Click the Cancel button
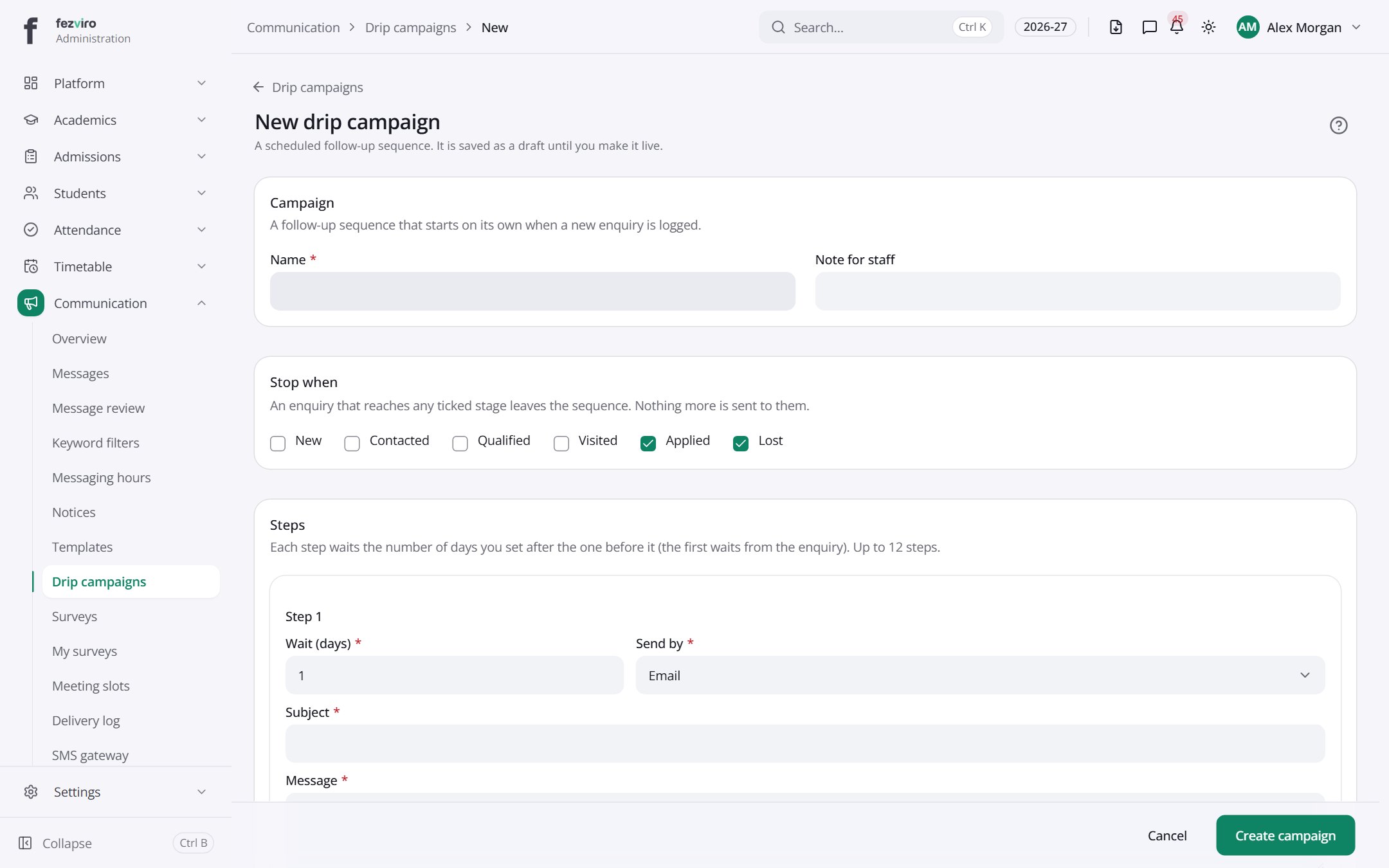The image size is (1389, 868). (1167, 835)
